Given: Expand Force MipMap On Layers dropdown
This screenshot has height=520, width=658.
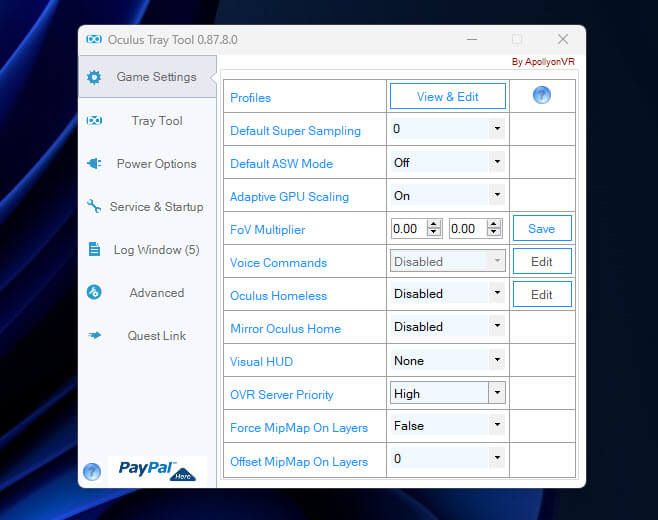Looking at the screenshot, I should 447,426.
